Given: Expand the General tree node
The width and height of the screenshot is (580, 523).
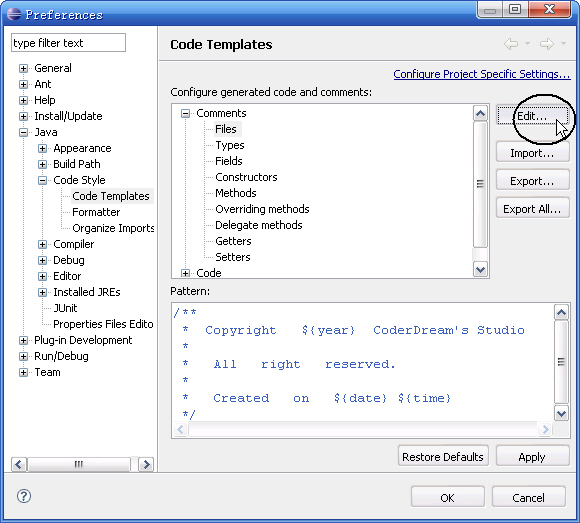Looking at the screenshot, I should (23, 68).
